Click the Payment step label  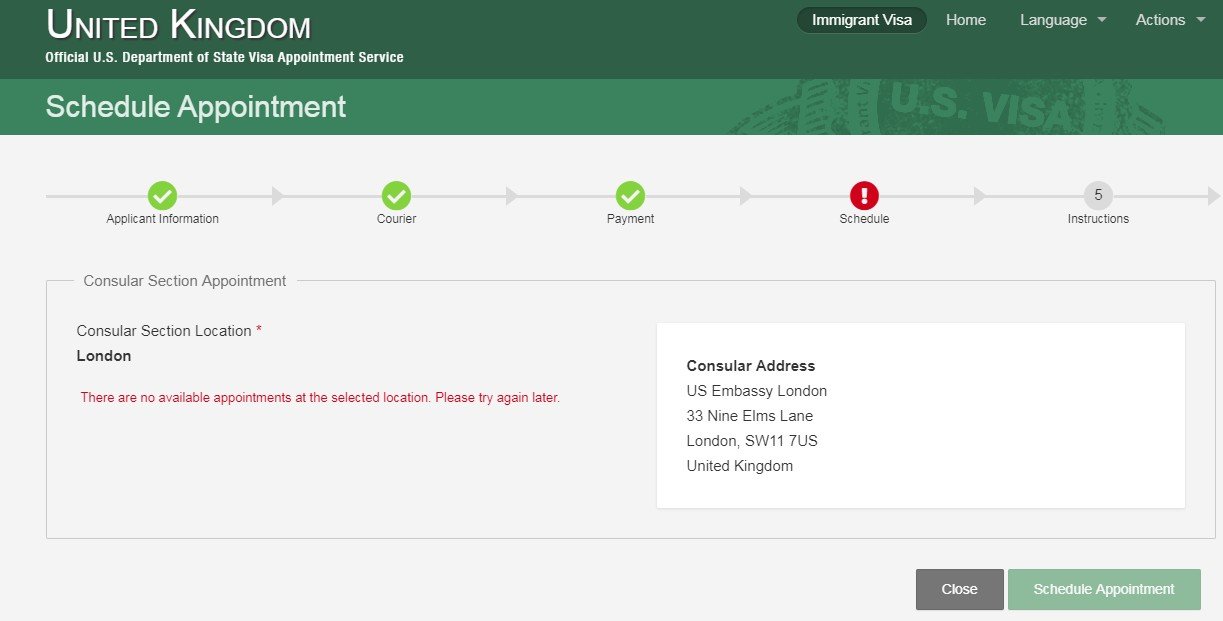pos(631,219)
